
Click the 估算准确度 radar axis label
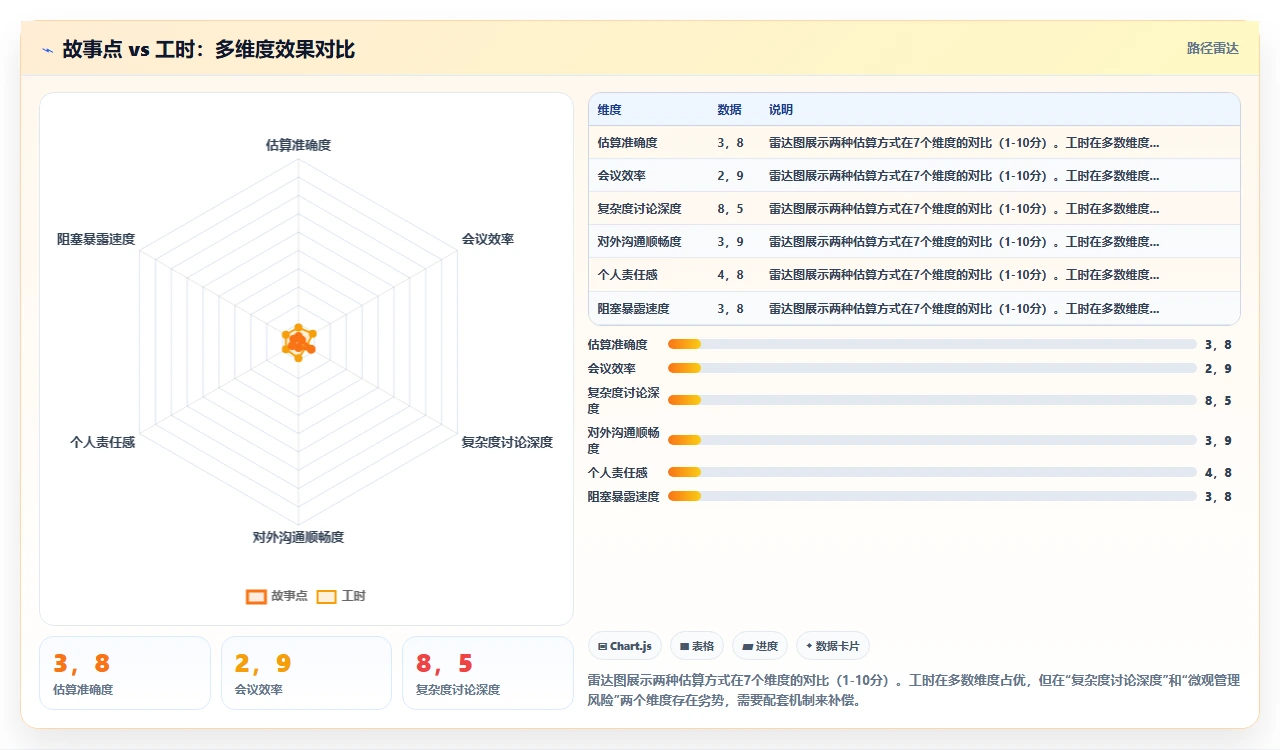(298, 145)
